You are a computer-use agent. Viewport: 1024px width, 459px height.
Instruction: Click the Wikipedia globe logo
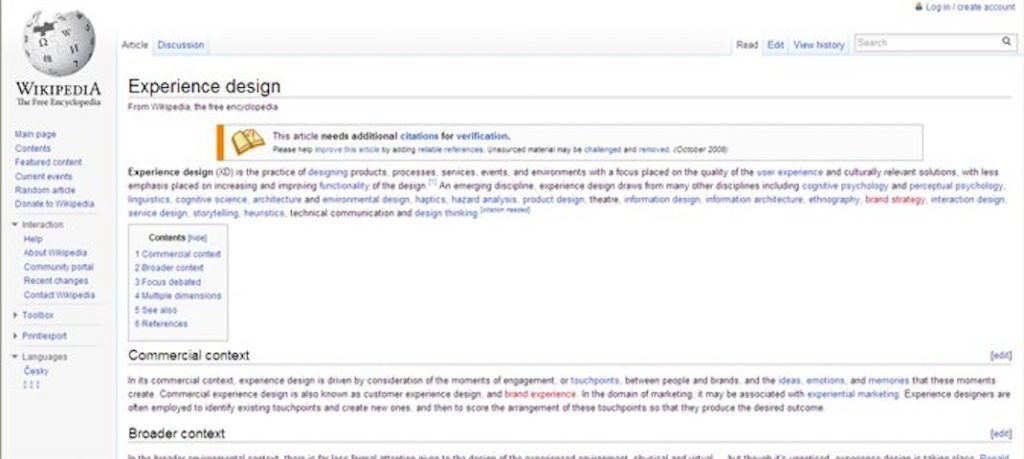coord(57,45)
